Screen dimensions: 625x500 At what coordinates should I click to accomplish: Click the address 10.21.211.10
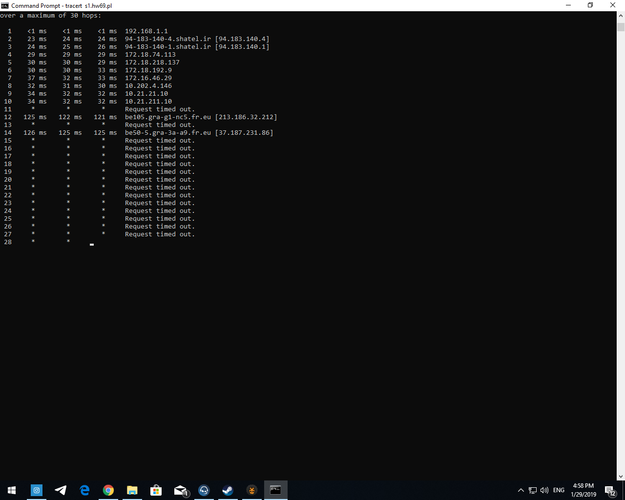click(x=148, y=102)
